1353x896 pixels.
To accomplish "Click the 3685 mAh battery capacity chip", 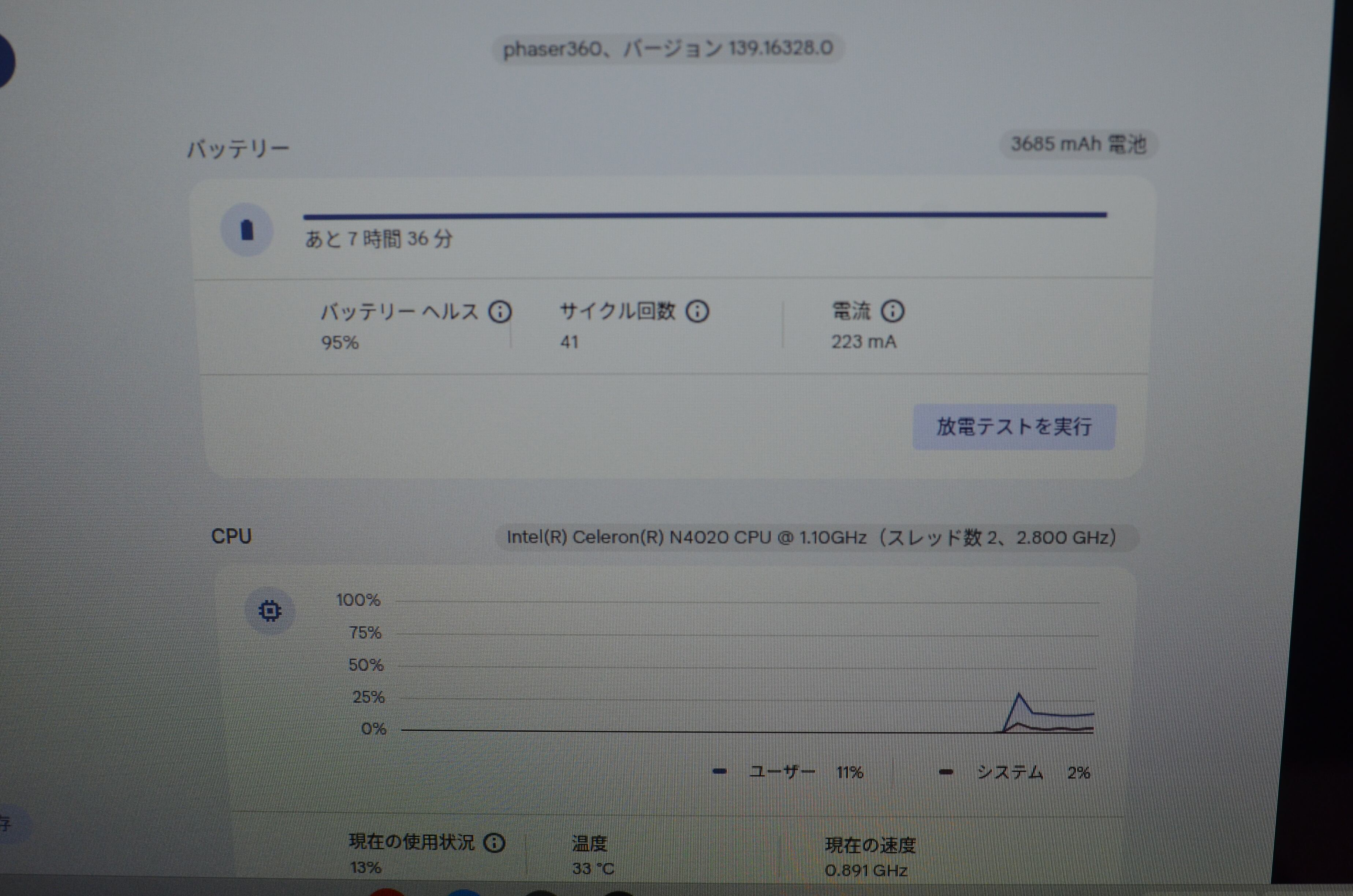I will pyautogui.click(x=1078, y=144).
